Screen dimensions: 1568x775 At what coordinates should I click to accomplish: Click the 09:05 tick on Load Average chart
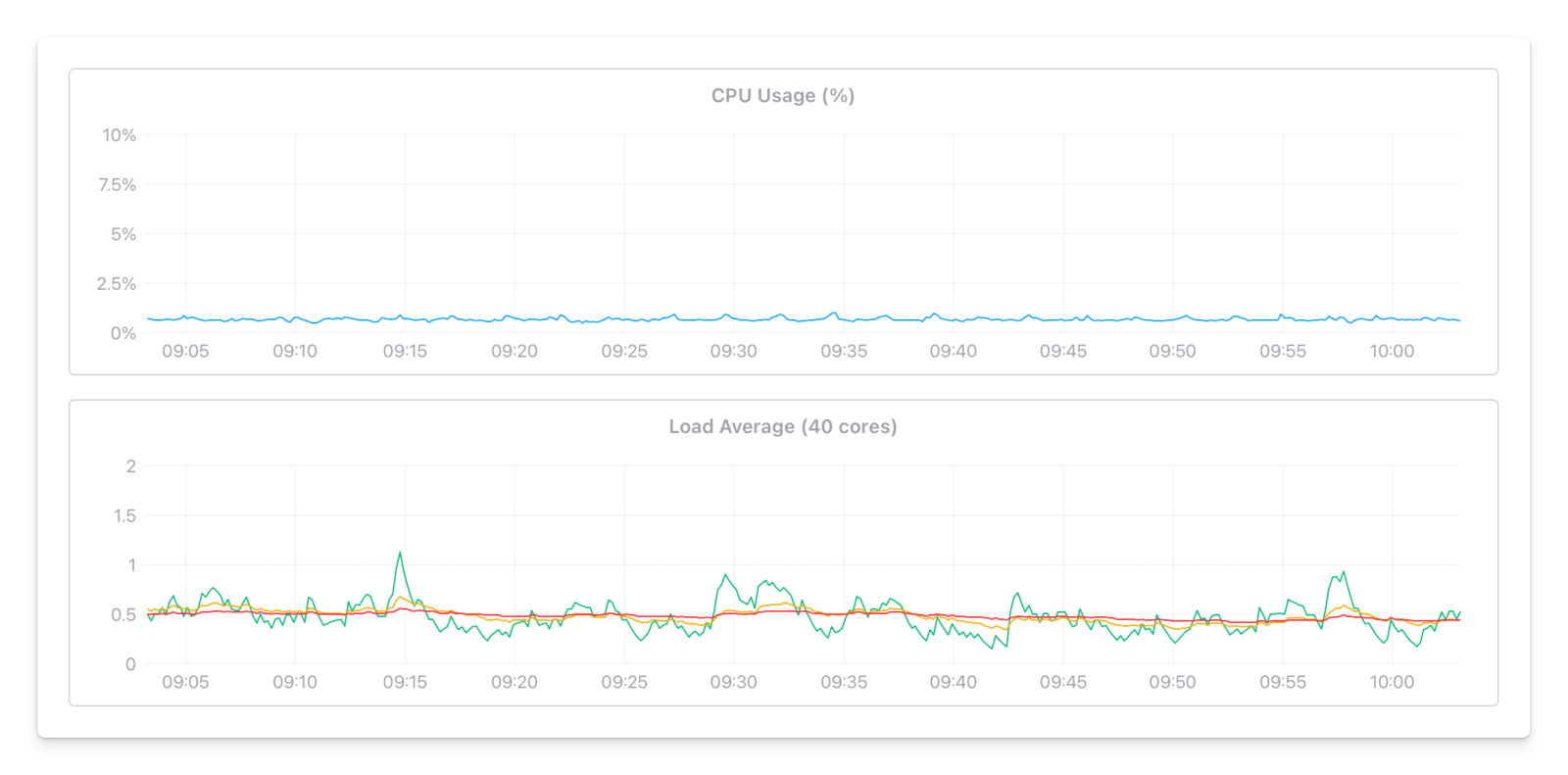[x=185, y=682]
